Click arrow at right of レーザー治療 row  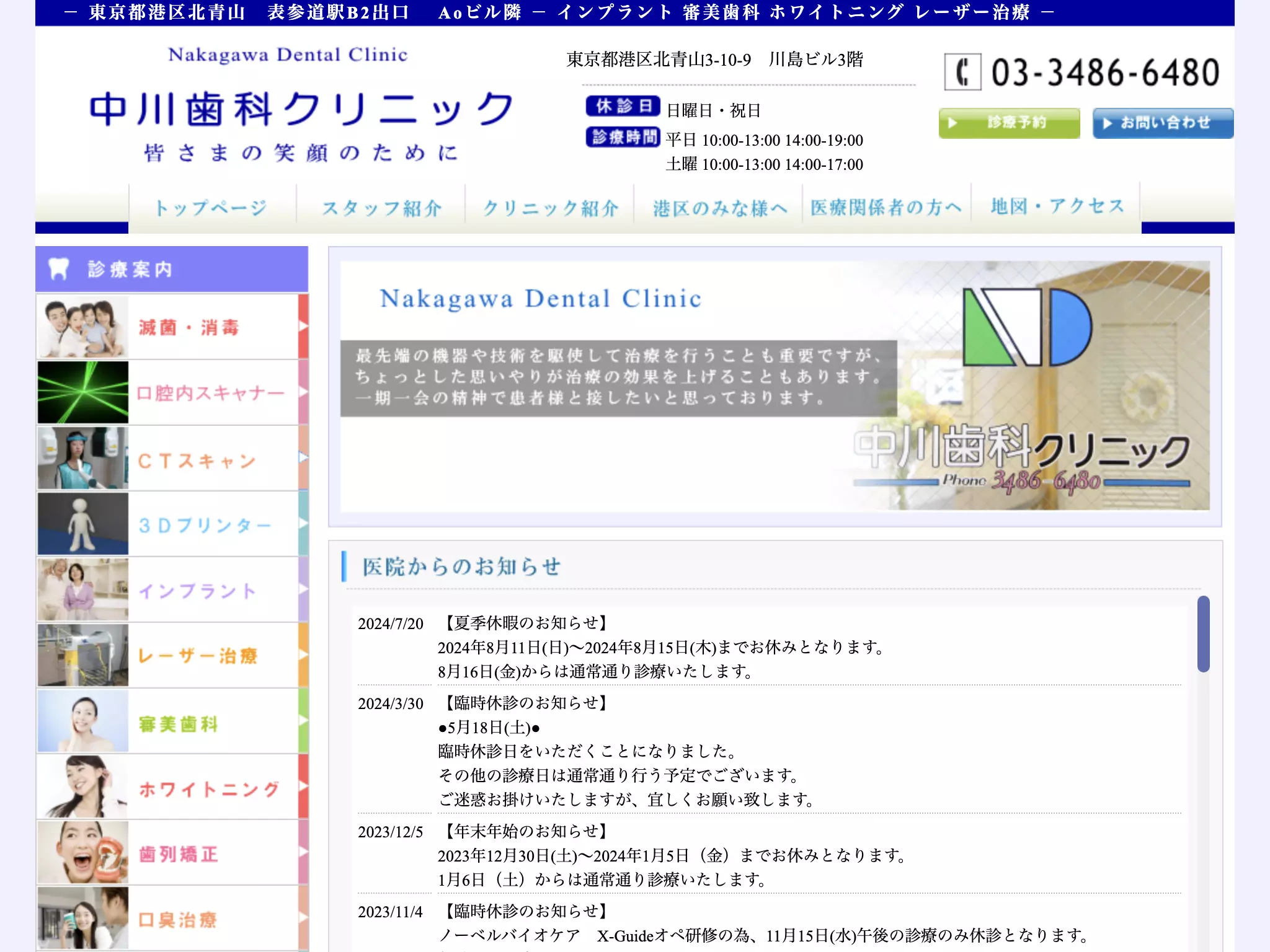pyautogui.click(x=303, y=654)
